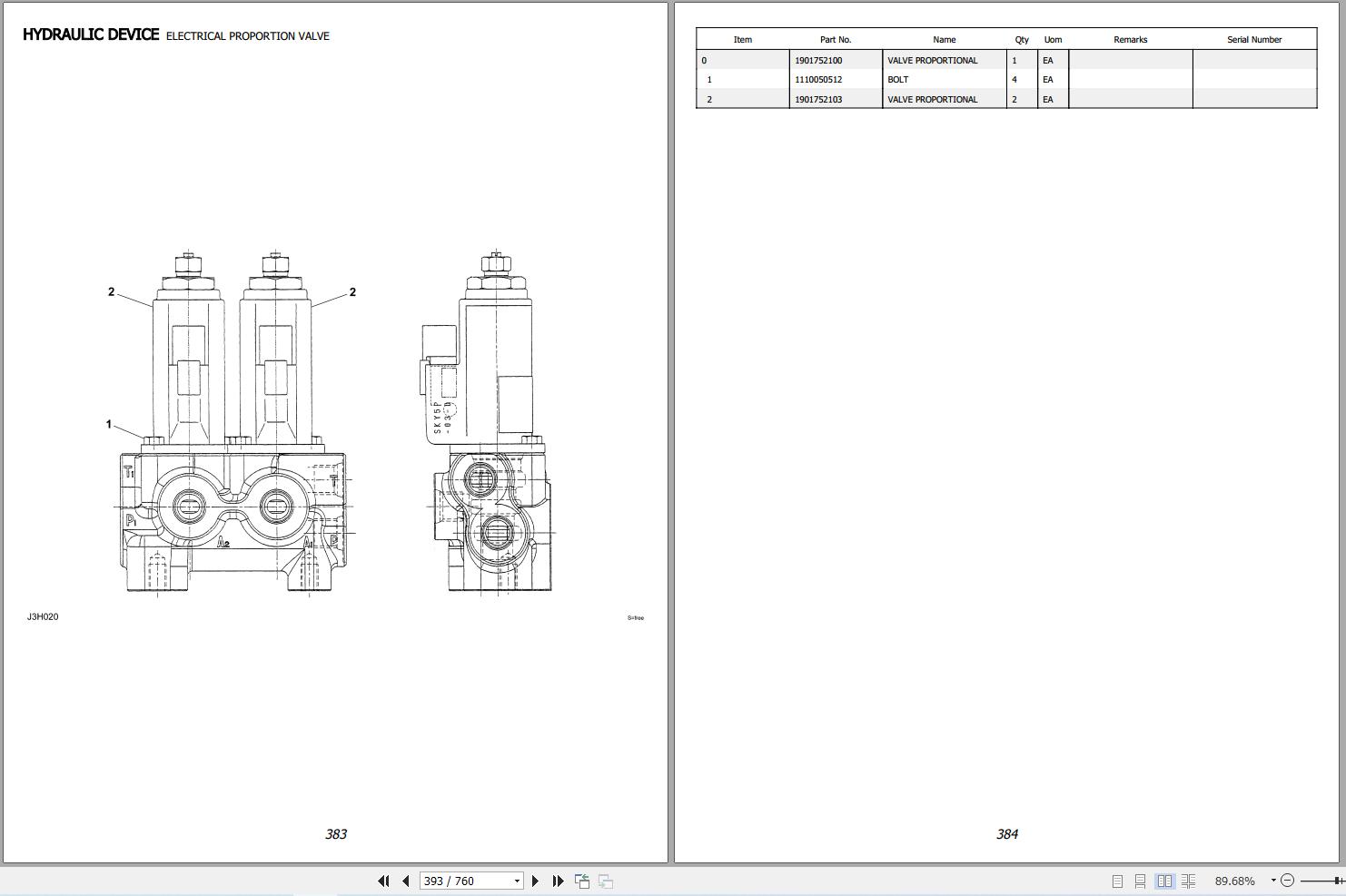Click the zoom slider track
The width and height of the screenshot is (1346, 896).
(1322, 881)
